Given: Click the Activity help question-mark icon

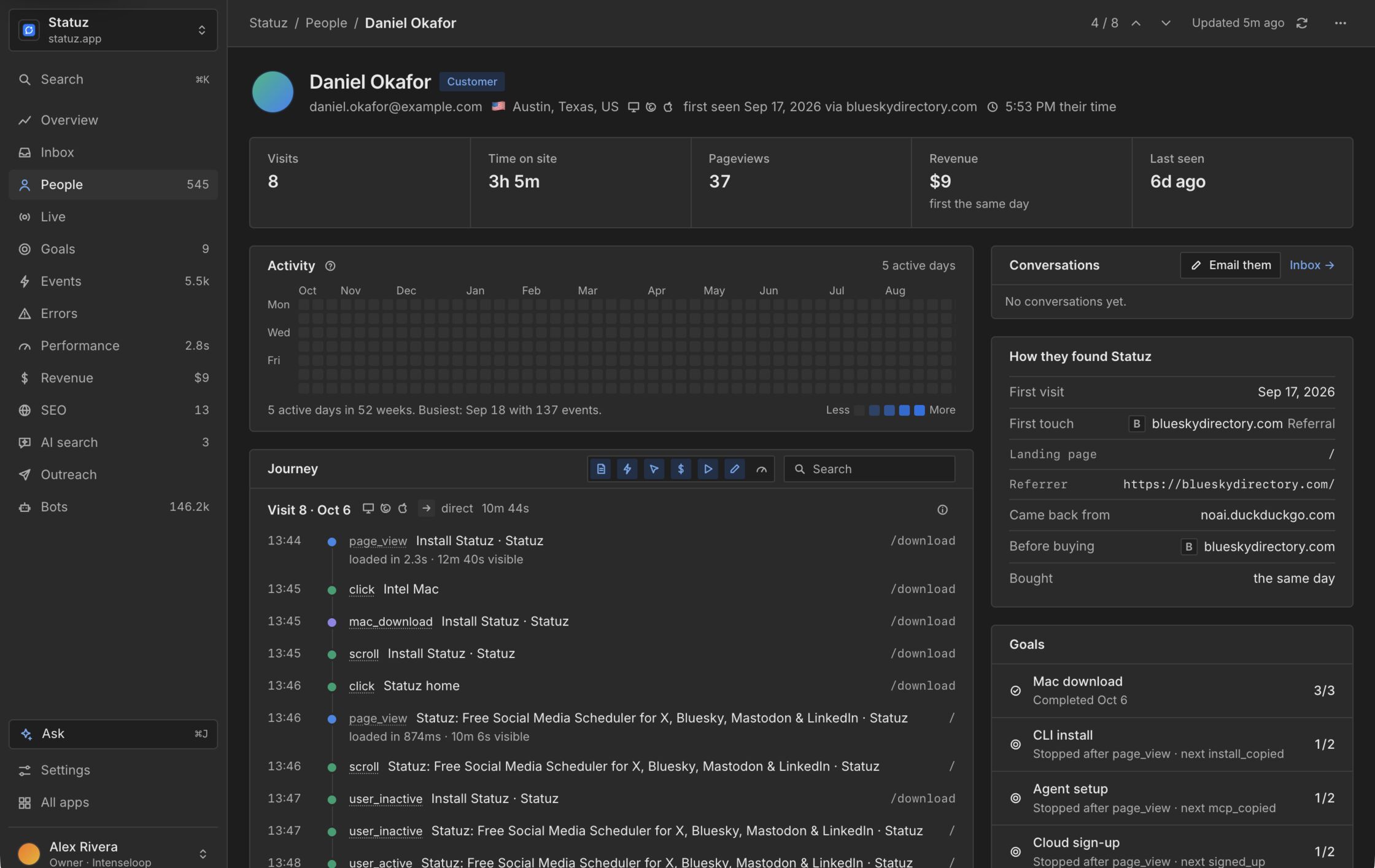Looking at the screenshot, I should pos(330,266).
